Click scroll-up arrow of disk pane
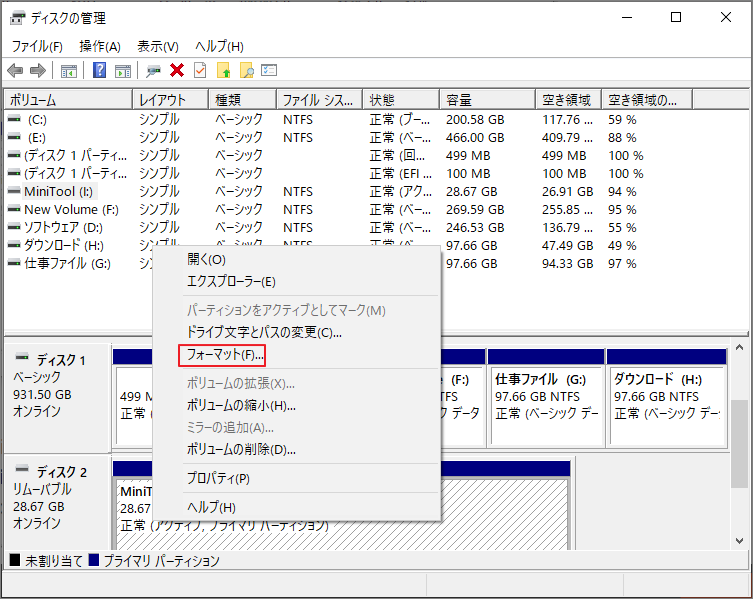Viewport: 753px width, 599px height. coord(740,347)
